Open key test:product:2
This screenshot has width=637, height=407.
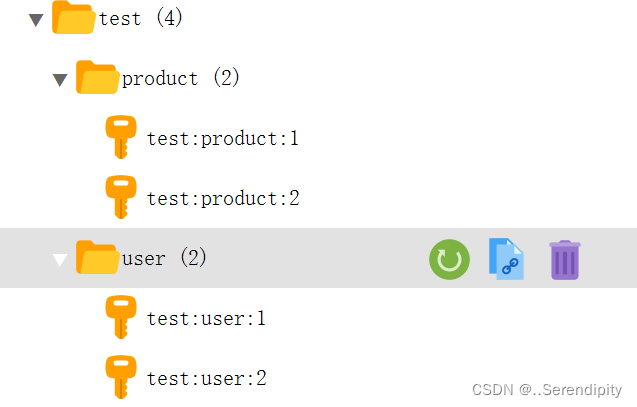tap(223, 199)
